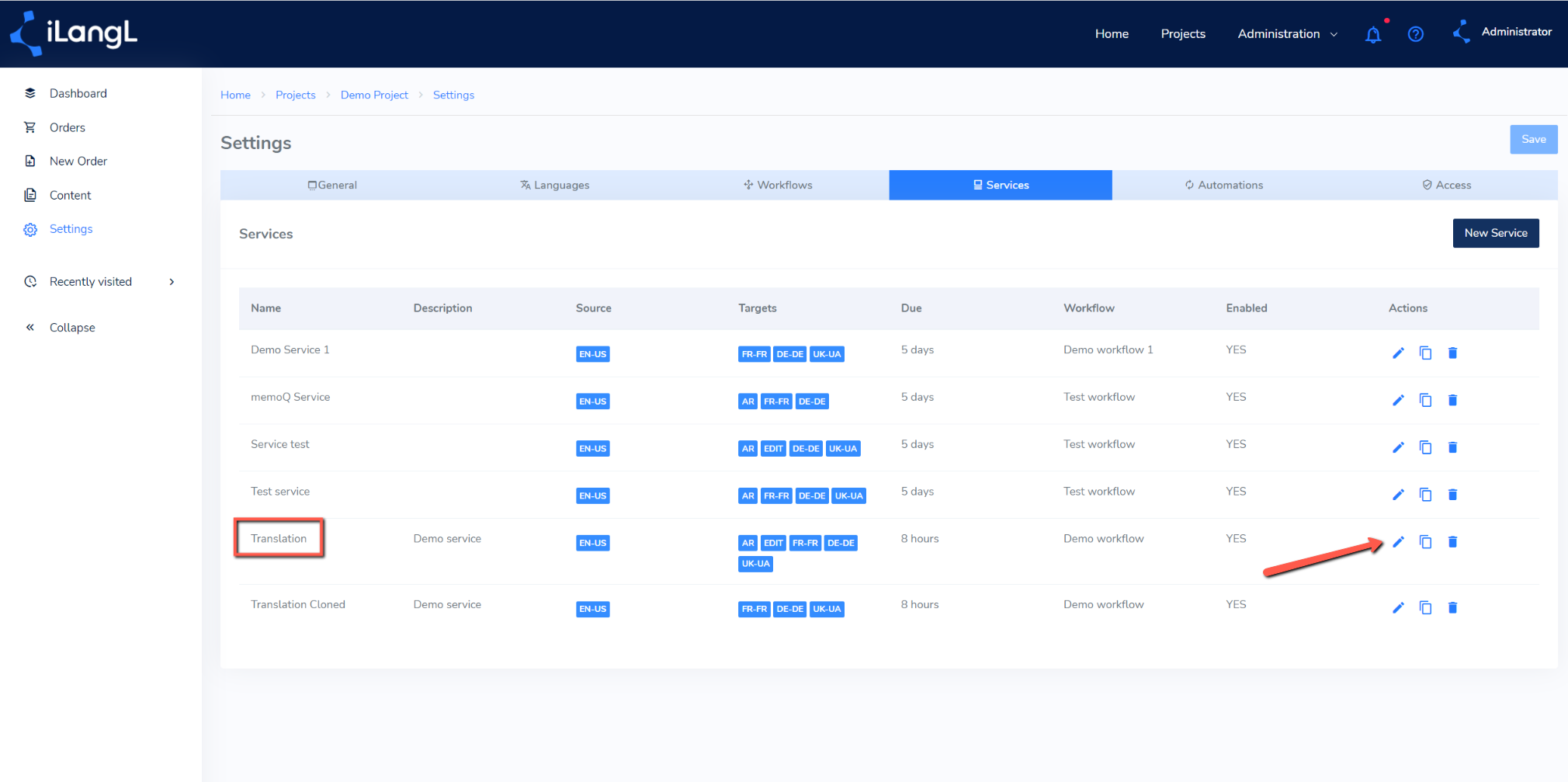1568x782 pixels.
Task: Remove the Translation Cloned service
Action: [1452, 608]
